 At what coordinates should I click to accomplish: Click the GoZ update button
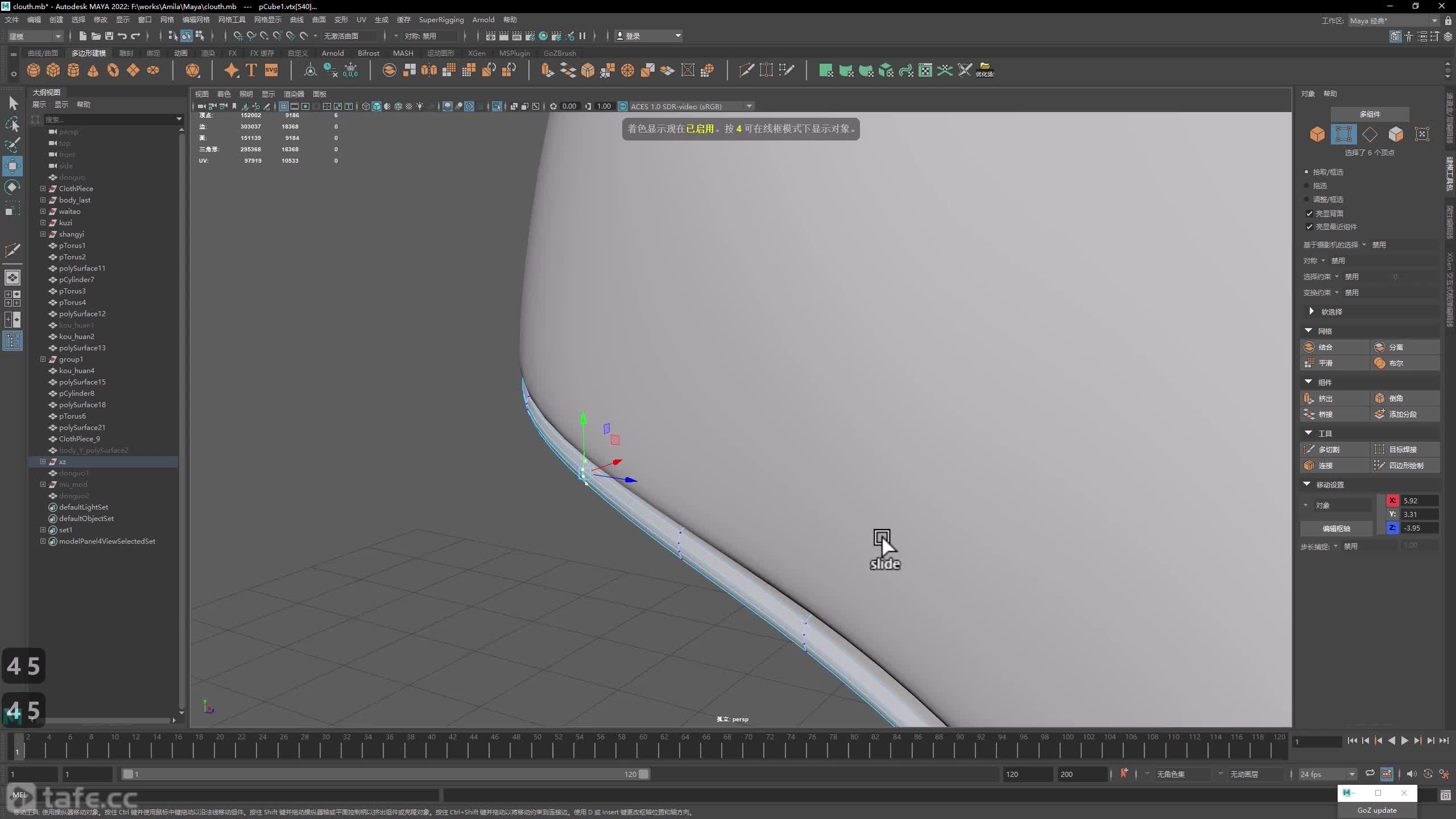(1377, 810)
